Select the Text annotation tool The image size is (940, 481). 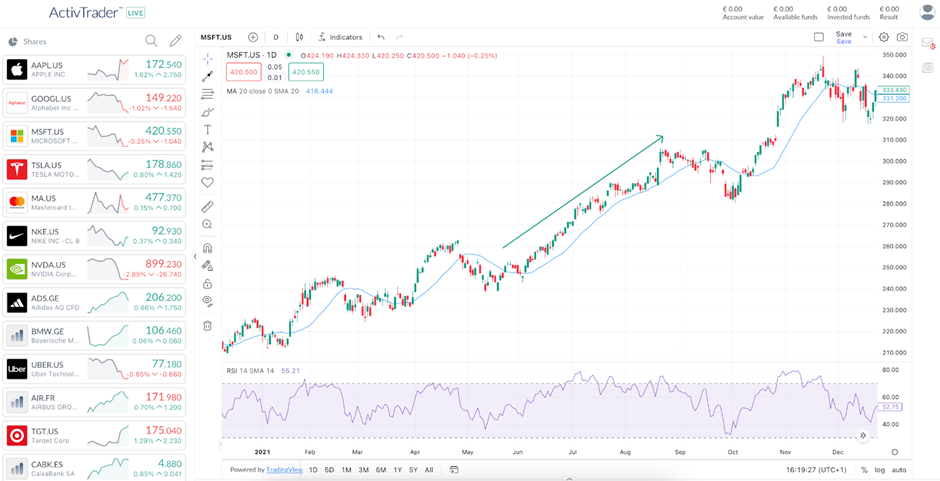(208, 129)
